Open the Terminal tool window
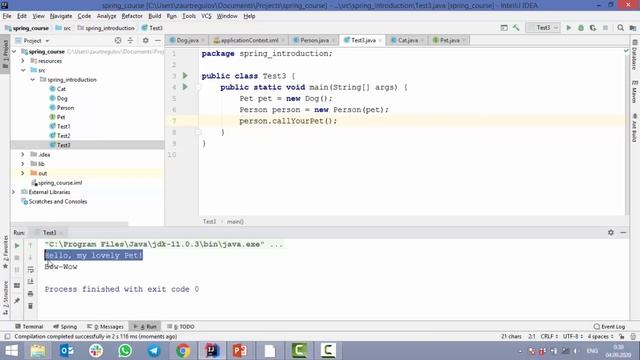The image size is (640, 360). point(29,327)
